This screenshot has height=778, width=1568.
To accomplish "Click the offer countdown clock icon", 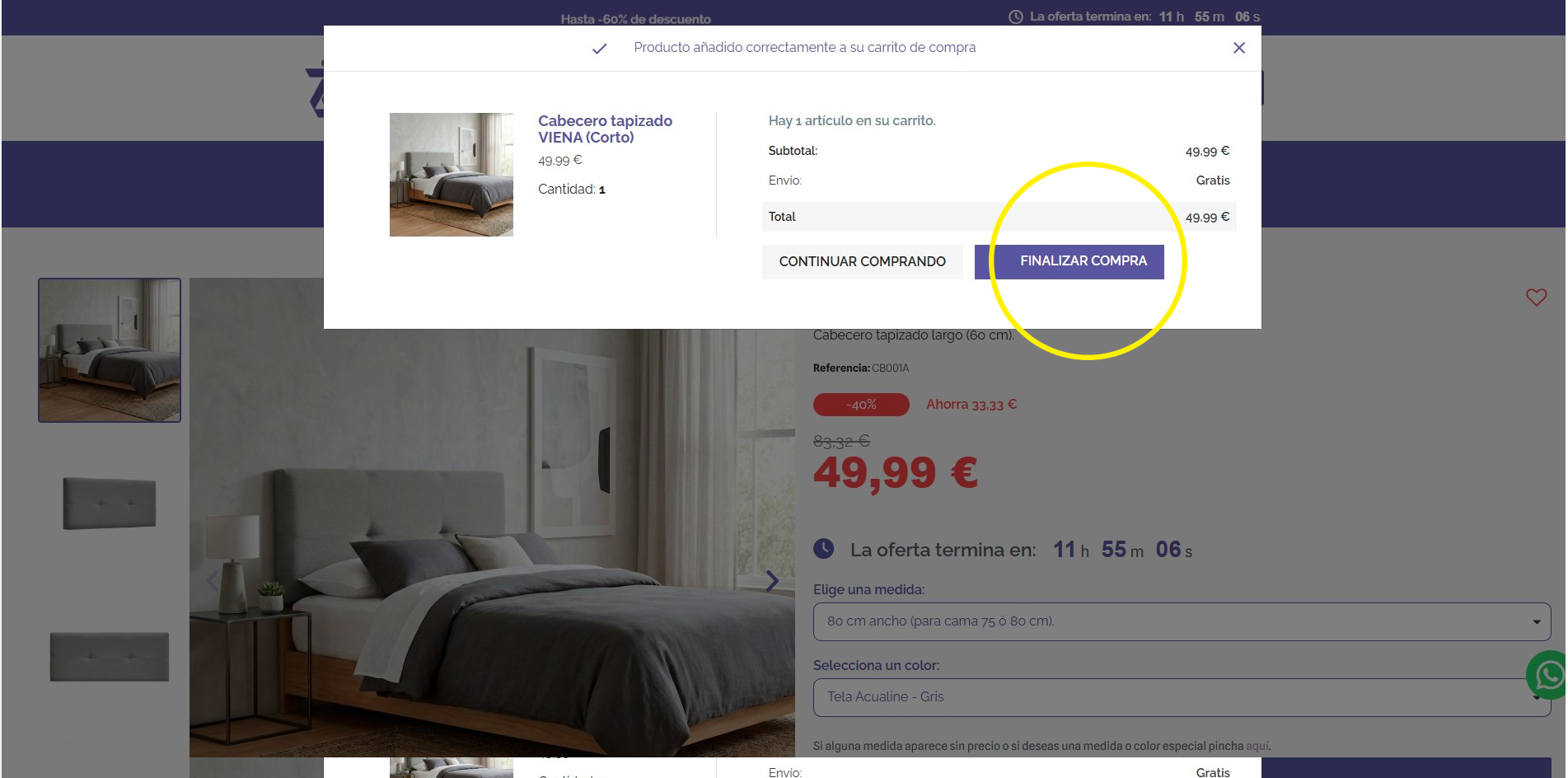I will point(823,549).
